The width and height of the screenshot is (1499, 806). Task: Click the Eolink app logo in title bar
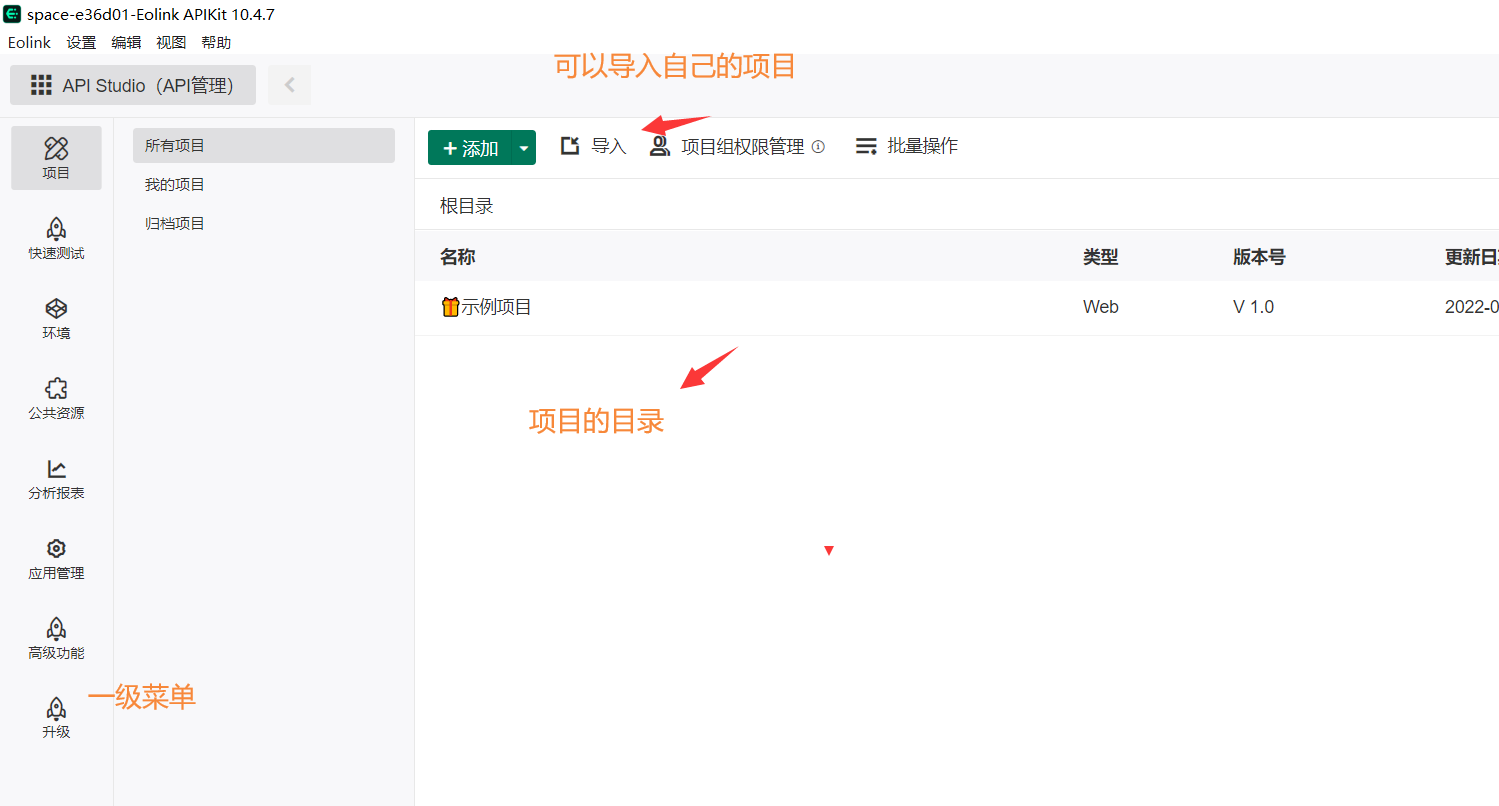(12, 14)
